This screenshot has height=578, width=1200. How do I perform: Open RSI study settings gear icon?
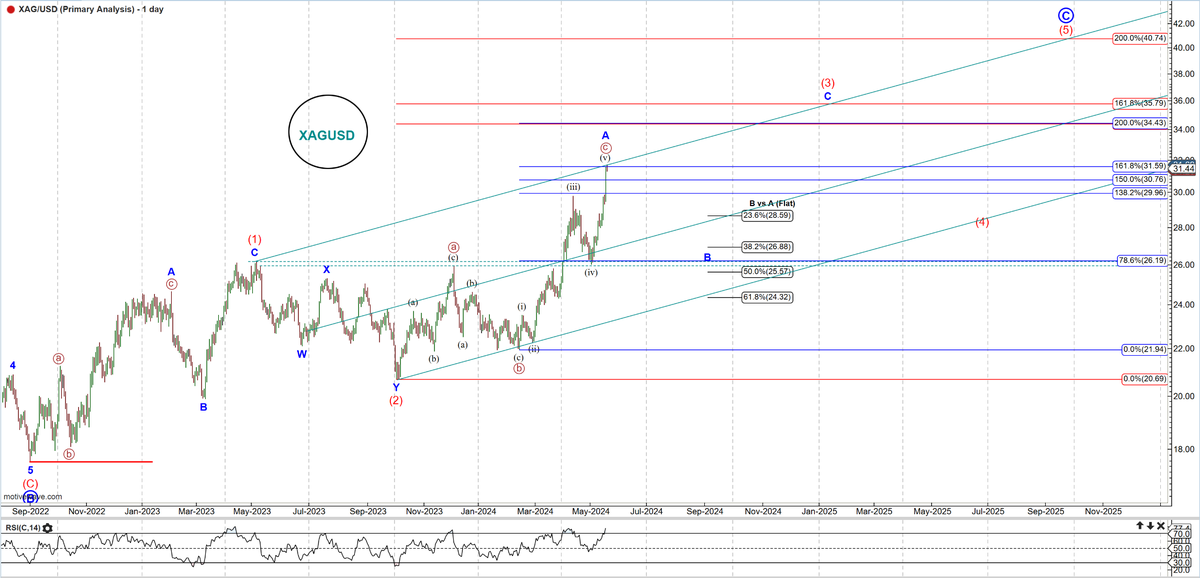[47, 527]
